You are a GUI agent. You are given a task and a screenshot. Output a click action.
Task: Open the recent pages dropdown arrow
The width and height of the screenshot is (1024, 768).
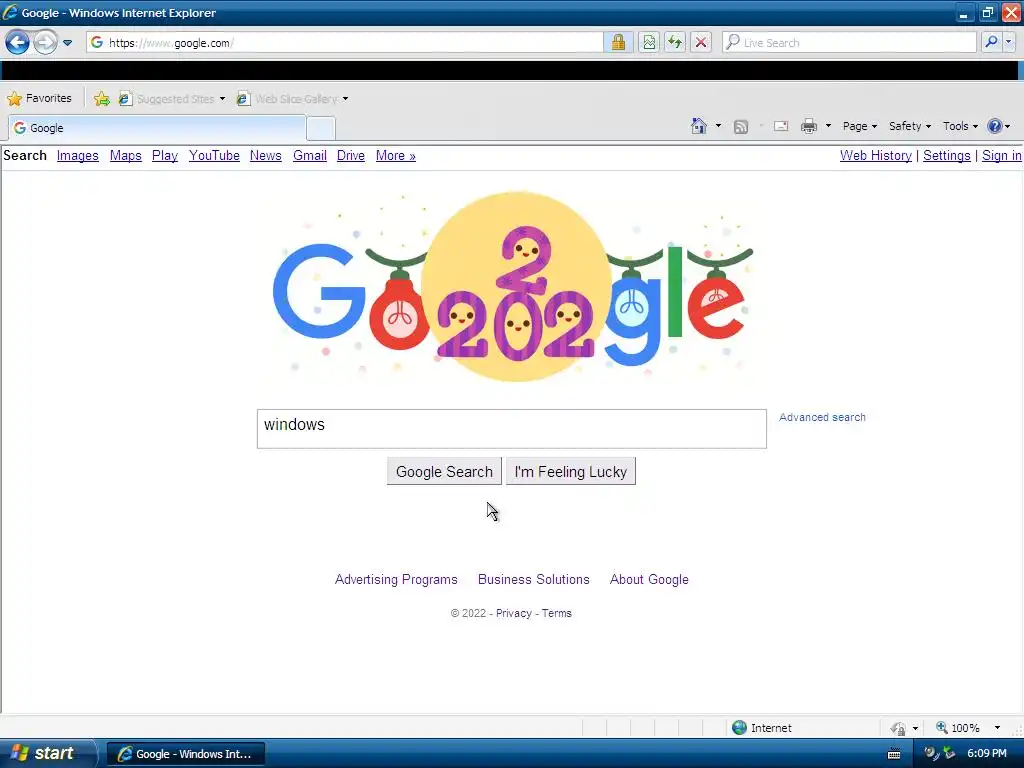pyautogui.click(x=67, y=43)
